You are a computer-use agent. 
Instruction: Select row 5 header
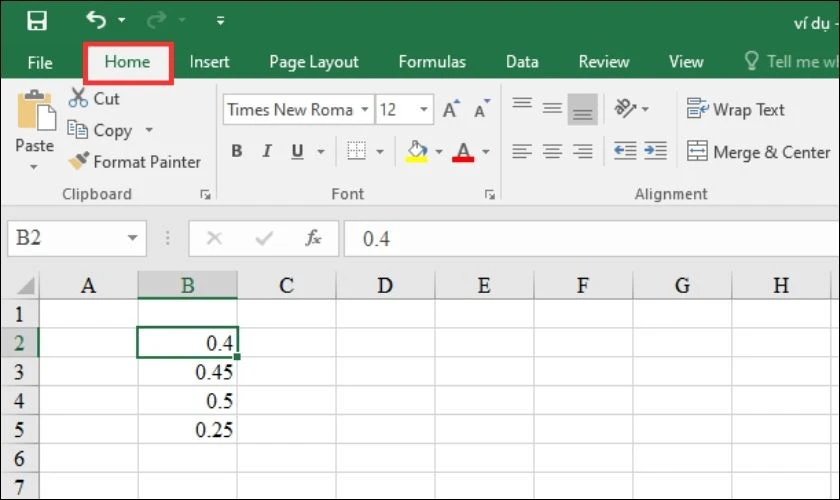19,429
